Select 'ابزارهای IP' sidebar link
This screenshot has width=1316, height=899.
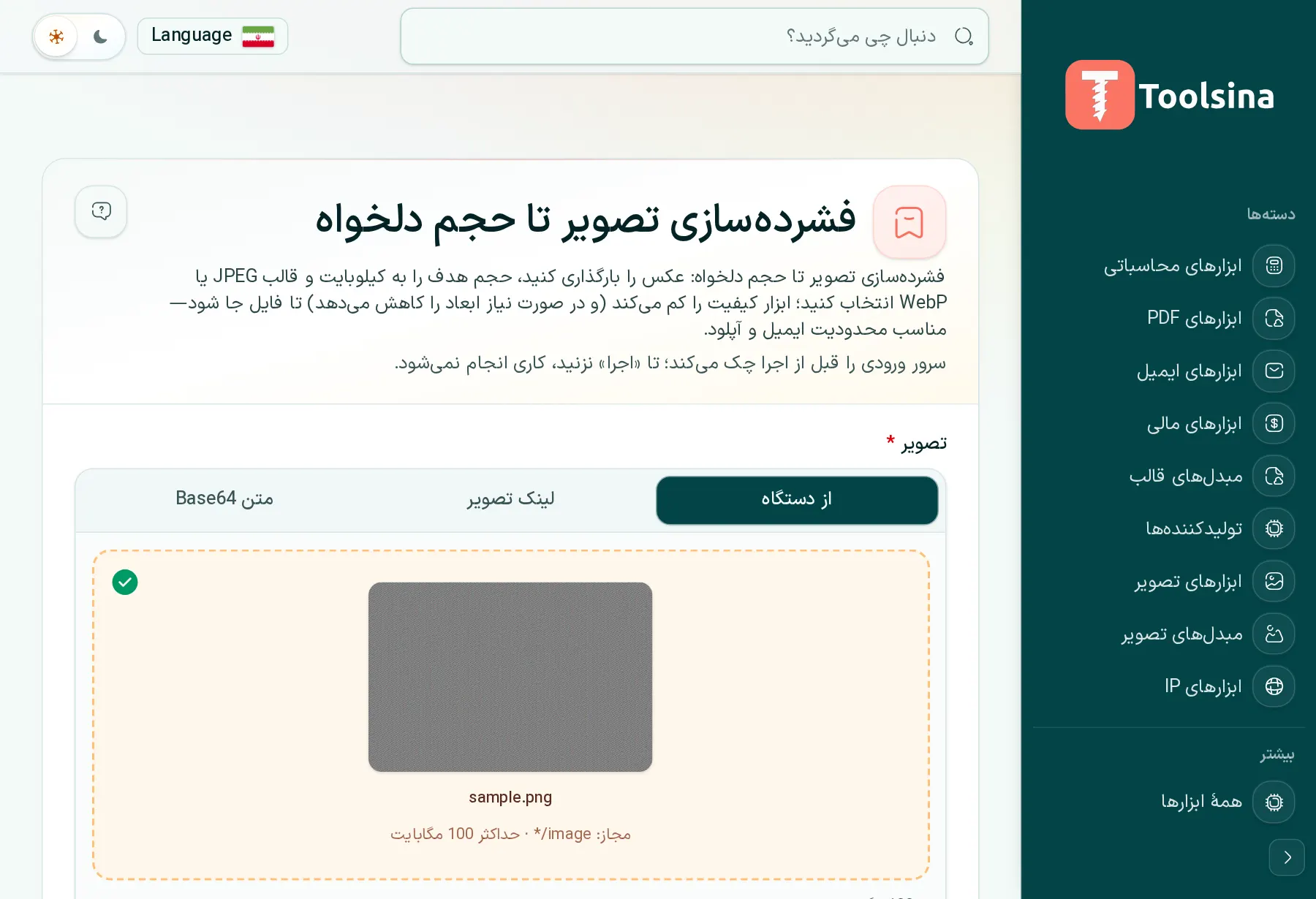(1203, 686)
